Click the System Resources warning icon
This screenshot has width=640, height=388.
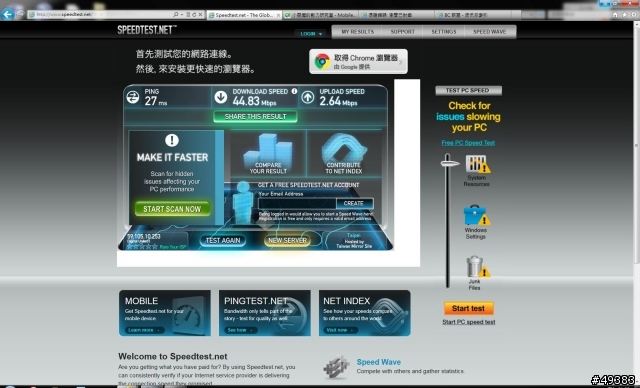coord(478,164)
